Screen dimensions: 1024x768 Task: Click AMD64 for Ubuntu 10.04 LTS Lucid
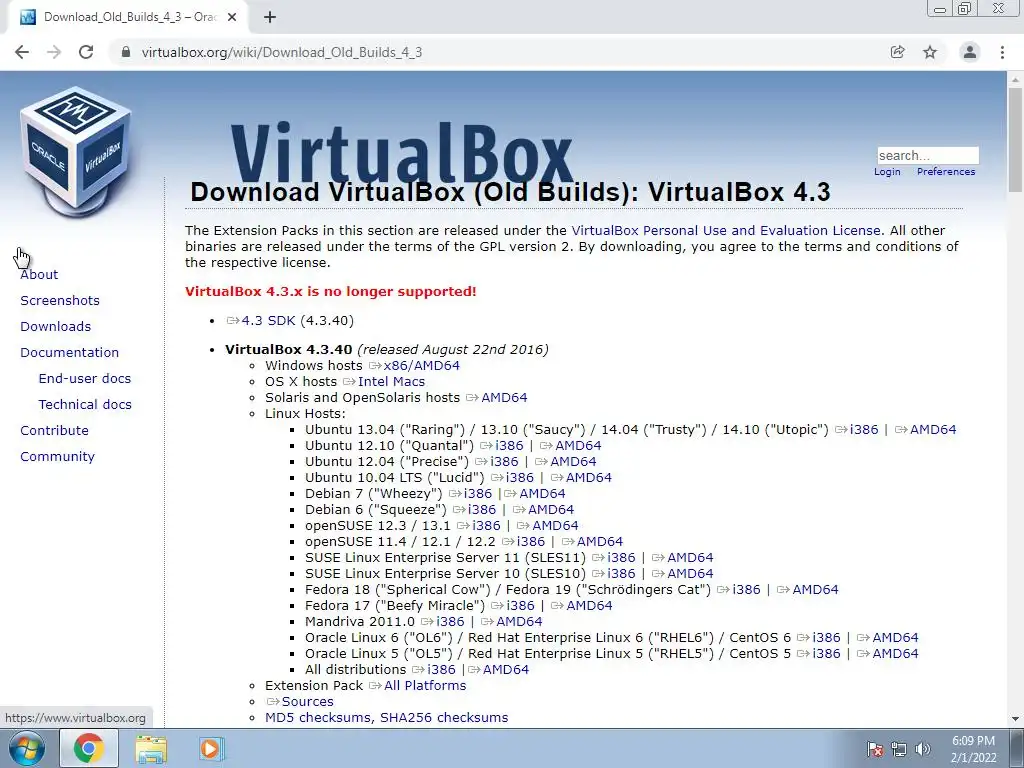[x=589, y=477]
